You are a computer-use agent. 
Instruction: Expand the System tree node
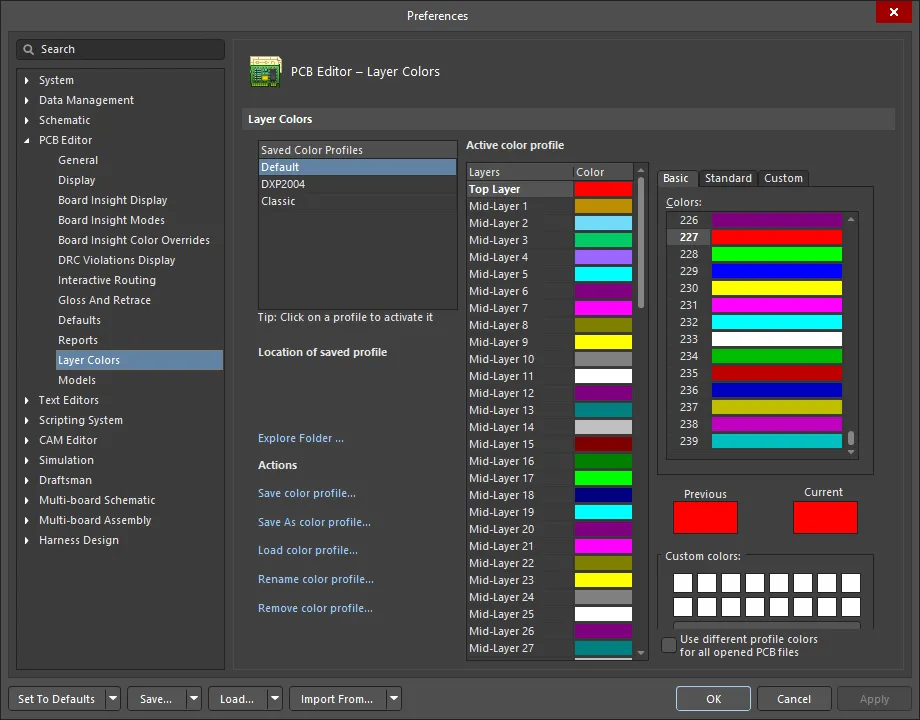click(26, 80)
